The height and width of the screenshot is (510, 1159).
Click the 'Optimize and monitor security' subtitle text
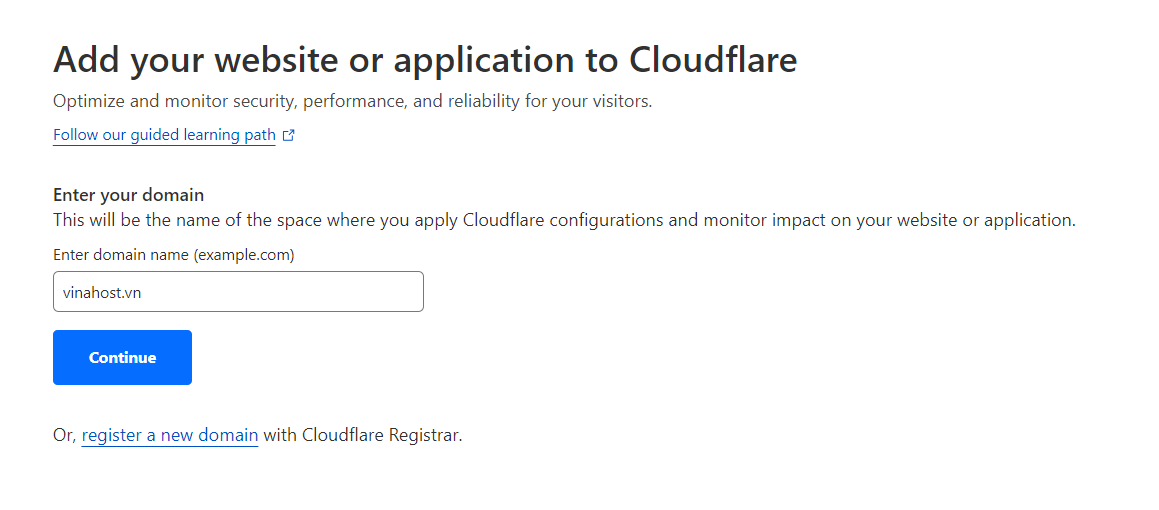point(353,101)
